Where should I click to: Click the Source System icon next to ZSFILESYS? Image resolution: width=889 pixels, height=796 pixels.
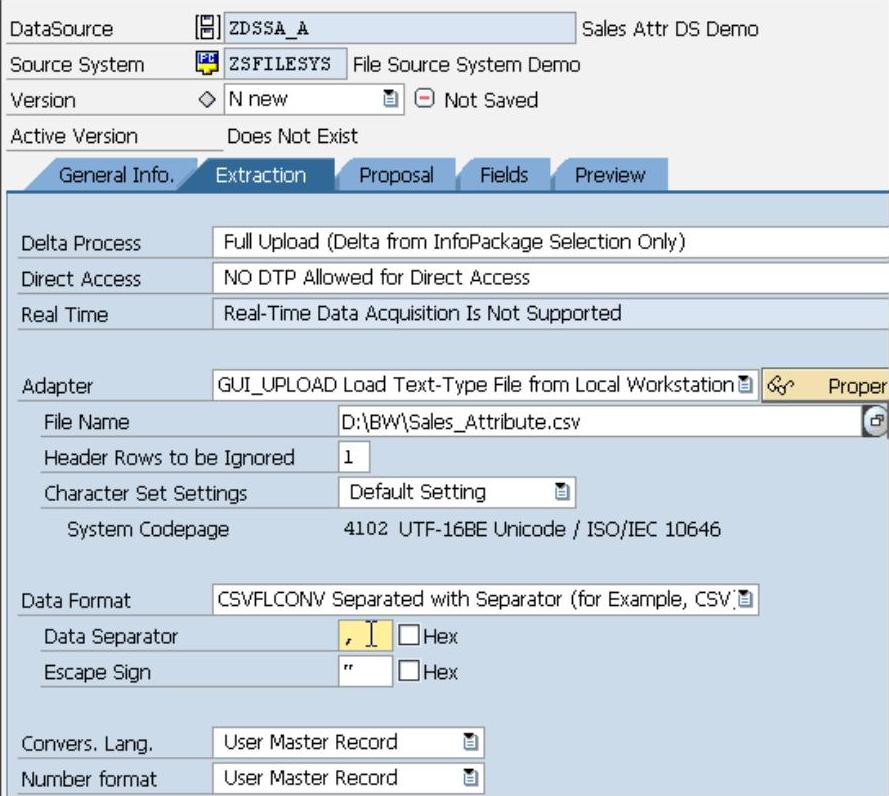(205, 64)
